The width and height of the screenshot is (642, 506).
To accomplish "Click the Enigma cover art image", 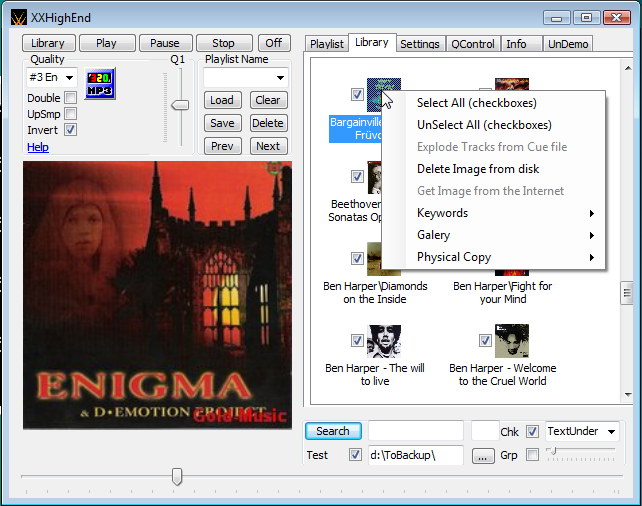I will click(x=158, y=295).
